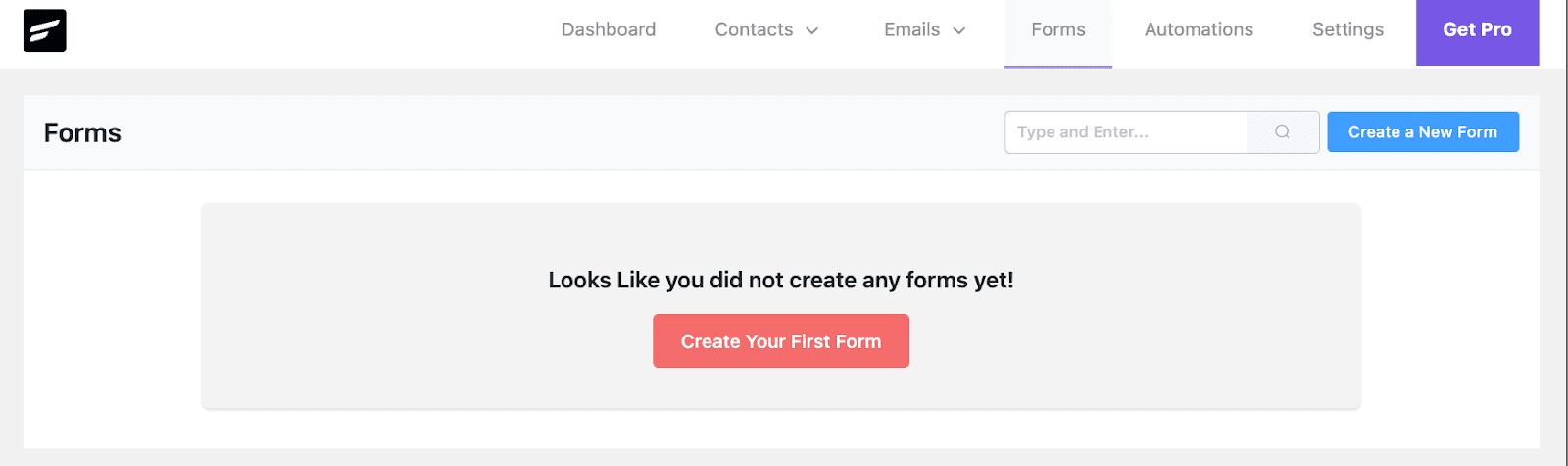Click the search magnifier icon
Image resolution: width=1568 pixels, height=466 pixels.
[x=1282, y=132]
